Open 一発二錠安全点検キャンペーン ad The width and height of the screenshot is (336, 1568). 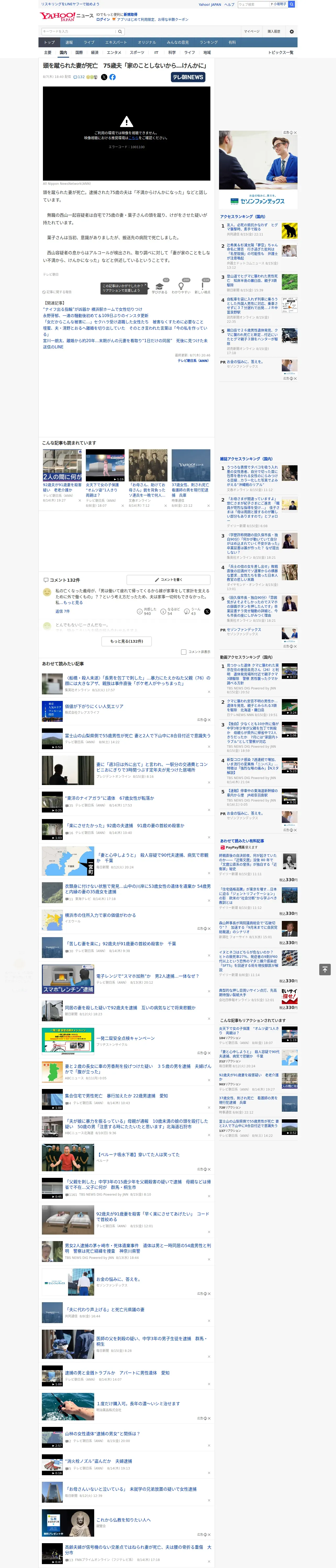[125, 1039]
